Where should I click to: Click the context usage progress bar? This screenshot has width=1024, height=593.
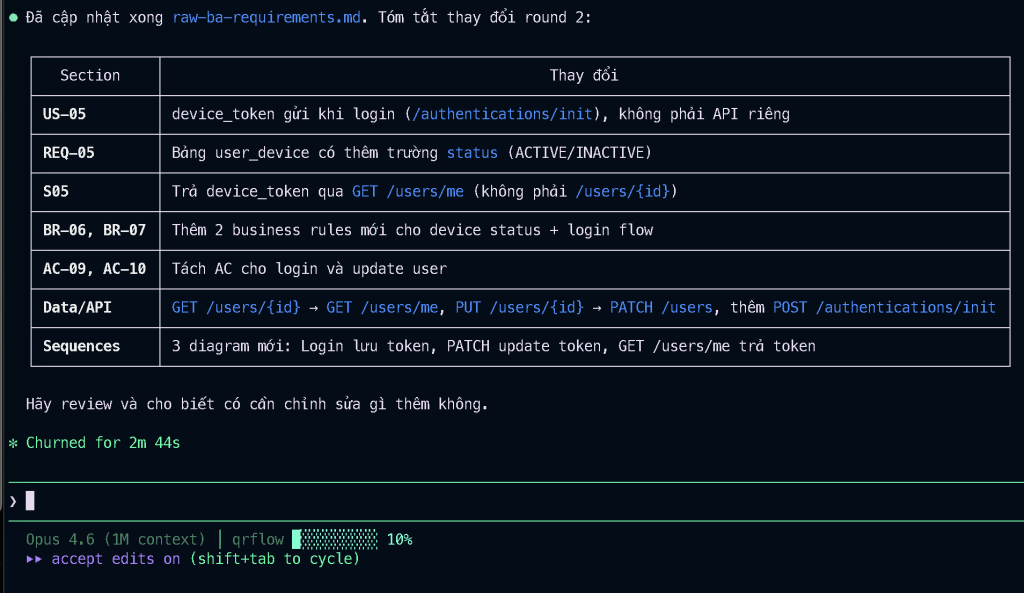click(x=335, y=540)
